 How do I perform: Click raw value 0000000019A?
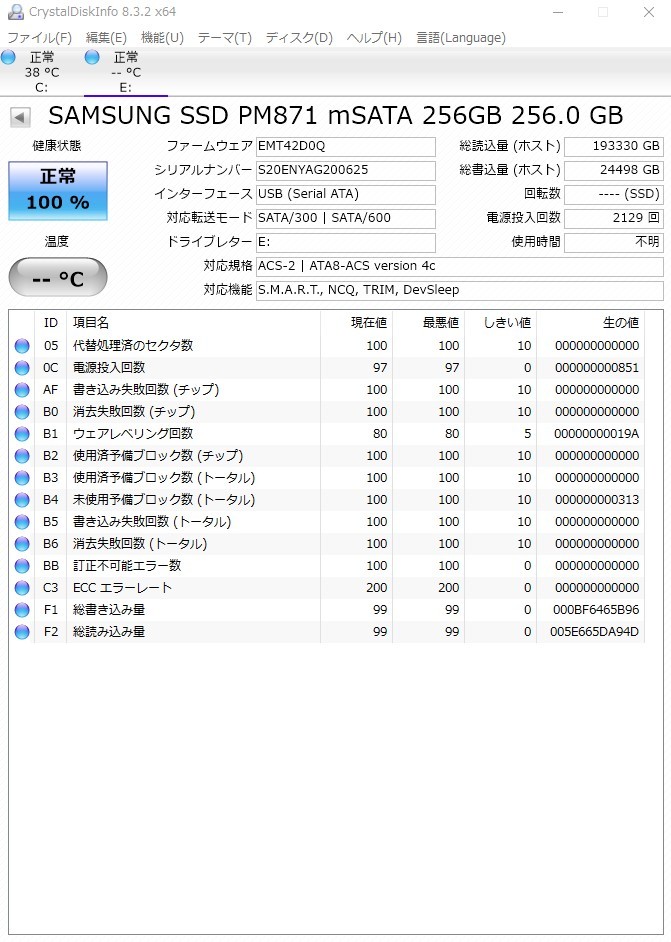[597, 434]
